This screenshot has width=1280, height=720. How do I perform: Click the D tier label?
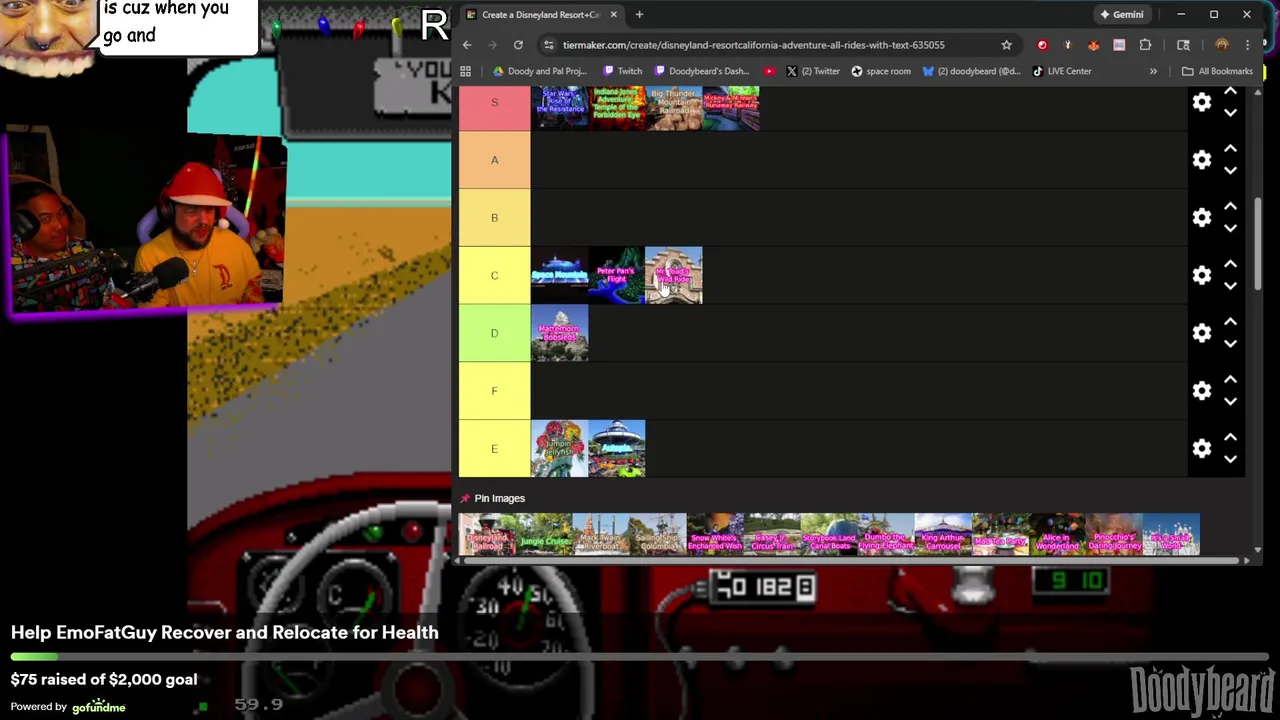point(494,333)
